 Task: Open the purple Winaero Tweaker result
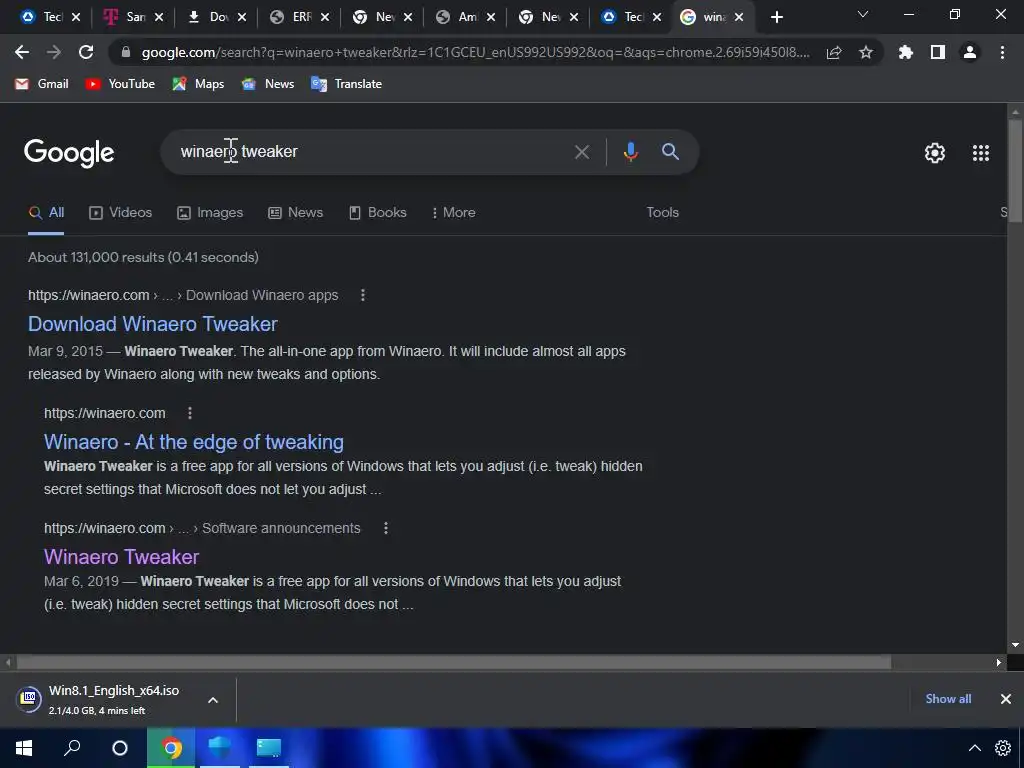click(x=121, y=557)
